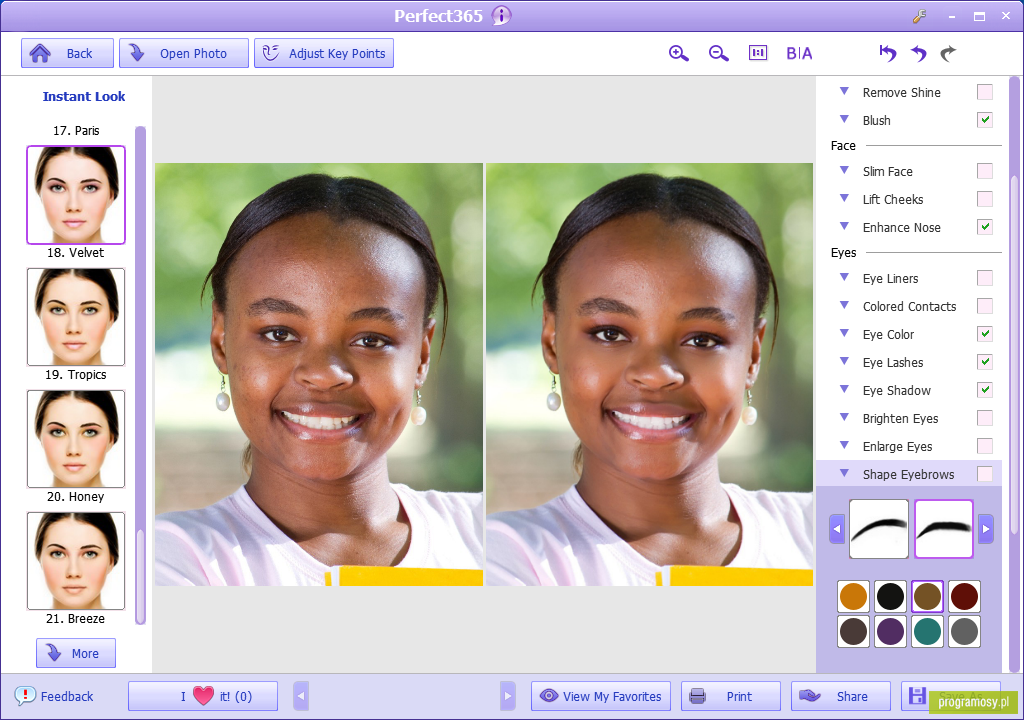Select the dark red eyebrow color swatch
Screen dimensions: 1024x720
tap(965, 597)
